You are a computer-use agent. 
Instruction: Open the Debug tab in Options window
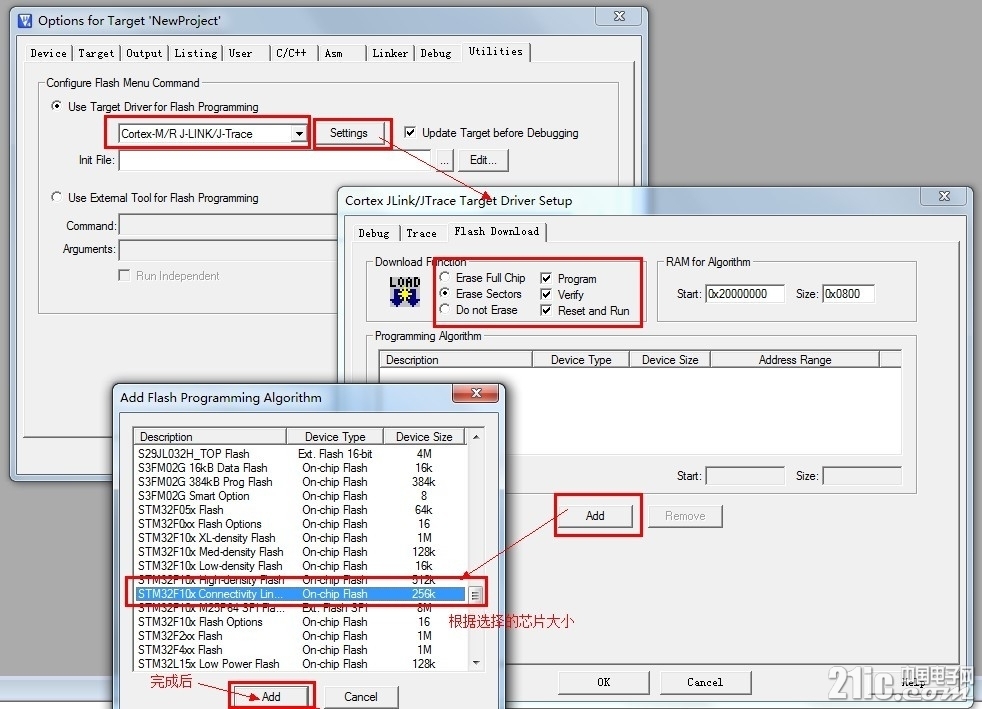[436, 53]
